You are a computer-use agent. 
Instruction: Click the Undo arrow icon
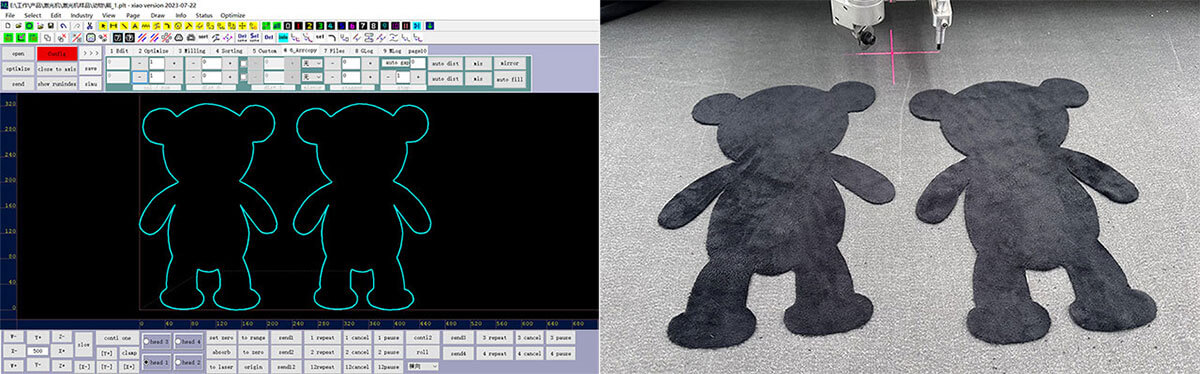pos(64,25)
